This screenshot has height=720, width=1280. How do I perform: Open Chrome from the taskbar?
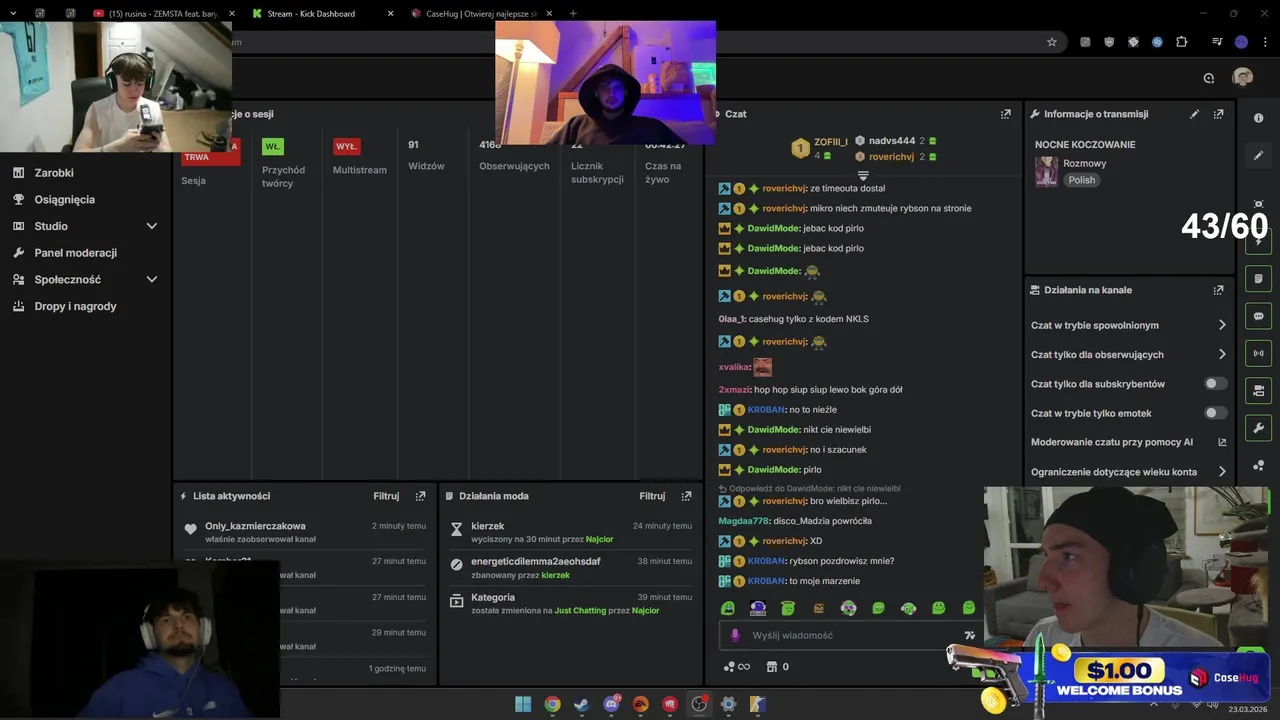pyautogui.click(x=552, y=704)
